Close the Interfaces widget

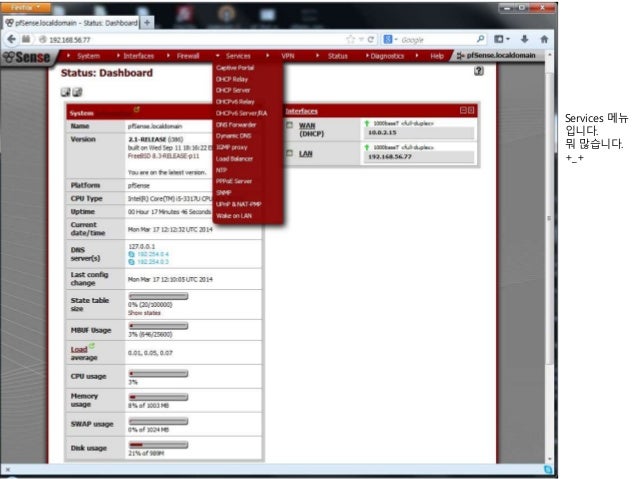pyautogui.click(x=471, y=110)
